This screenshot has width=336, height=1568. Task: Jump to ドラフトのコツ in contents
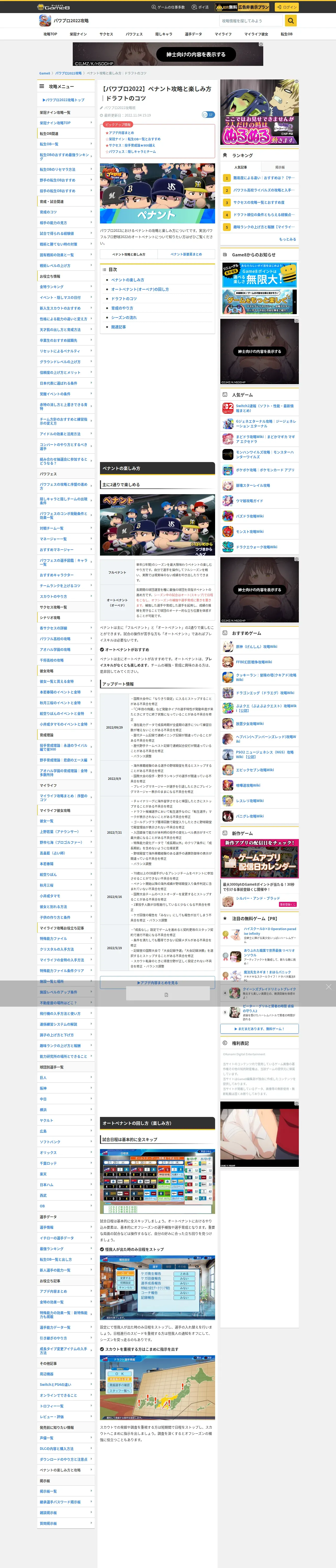click(124, 299)
